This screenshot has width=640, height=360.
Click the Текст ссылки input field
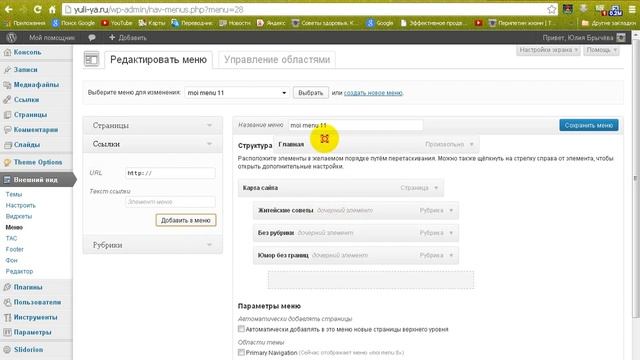click(170, 202)
